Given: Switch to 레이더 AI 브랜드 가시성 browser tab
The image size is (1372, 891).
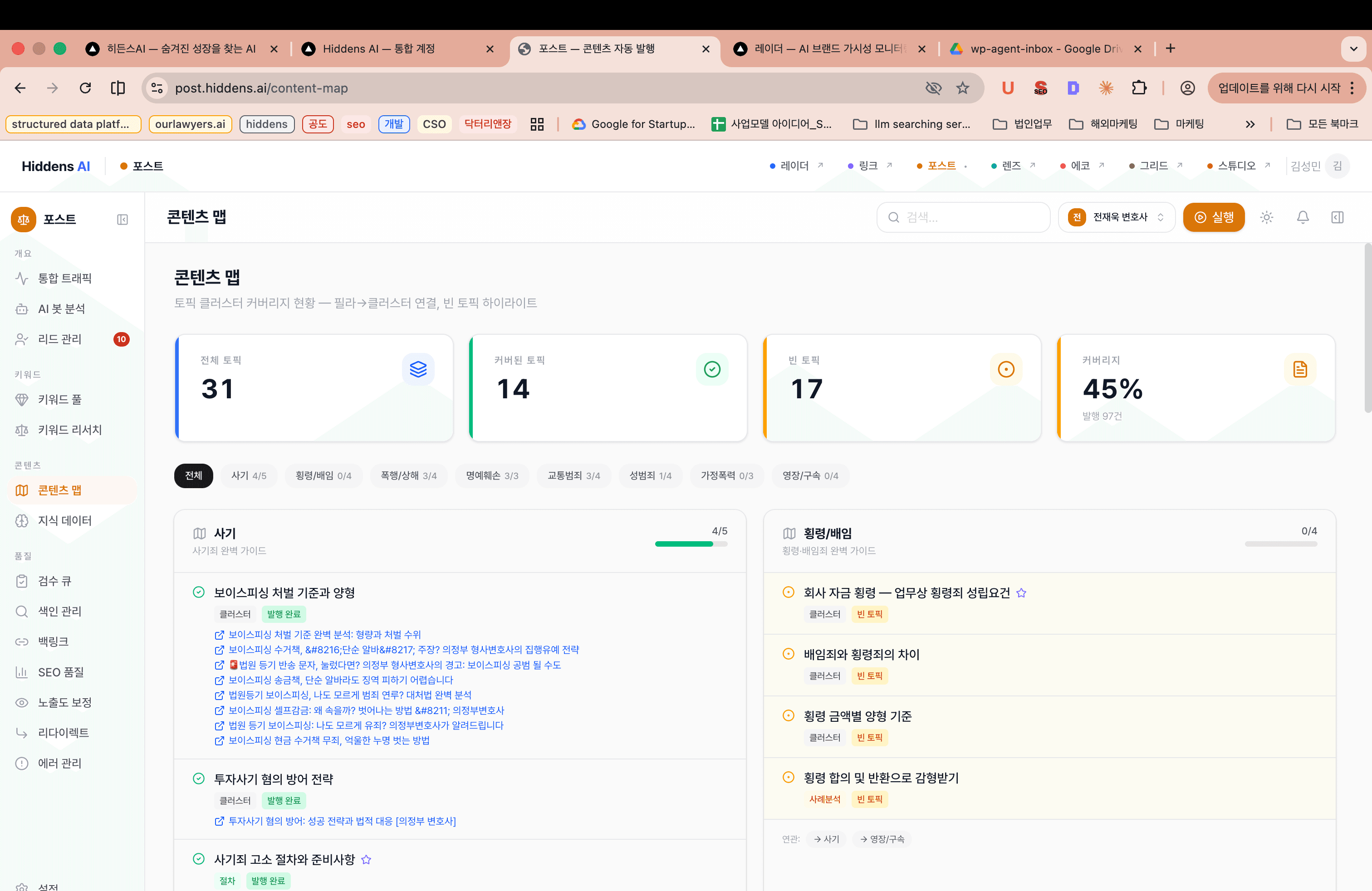Looking at the screenshot, I should click(x=829, y=49).
